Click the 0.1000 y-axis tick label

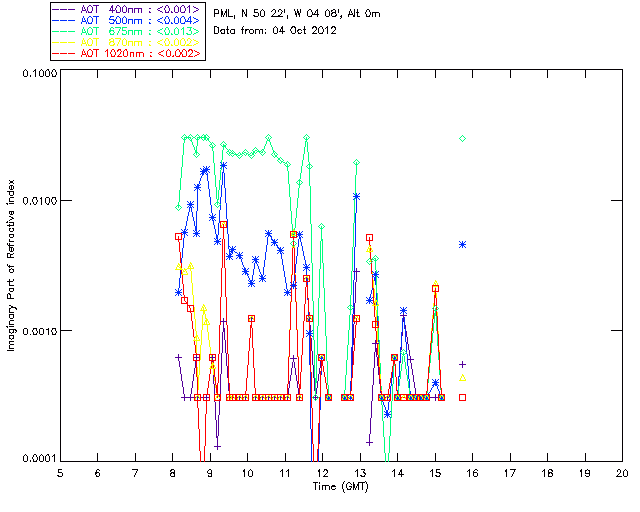(x=39, y=73)
